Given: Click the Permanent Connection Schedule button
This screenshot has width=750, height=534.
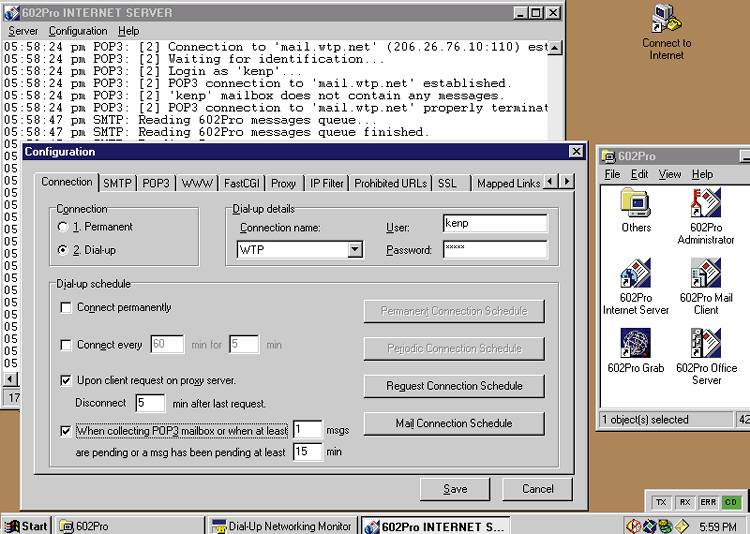Looking at the screenshot, I should (454, 311).
